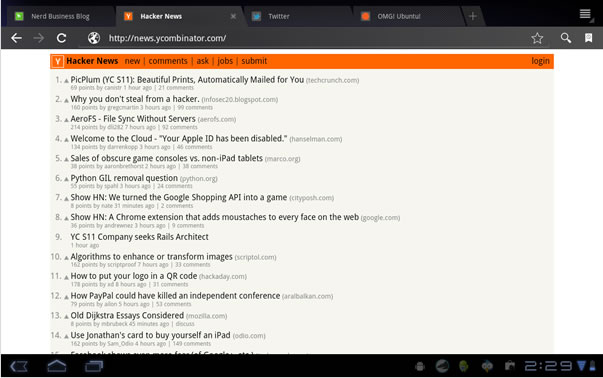
Task: Upvote 'Why you don't steal from a hacker'
Action: coord(66,100)
